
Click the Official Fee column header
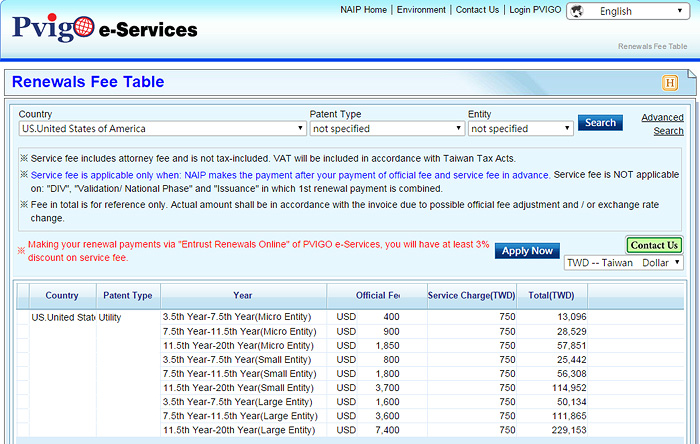tap(377, 295)
